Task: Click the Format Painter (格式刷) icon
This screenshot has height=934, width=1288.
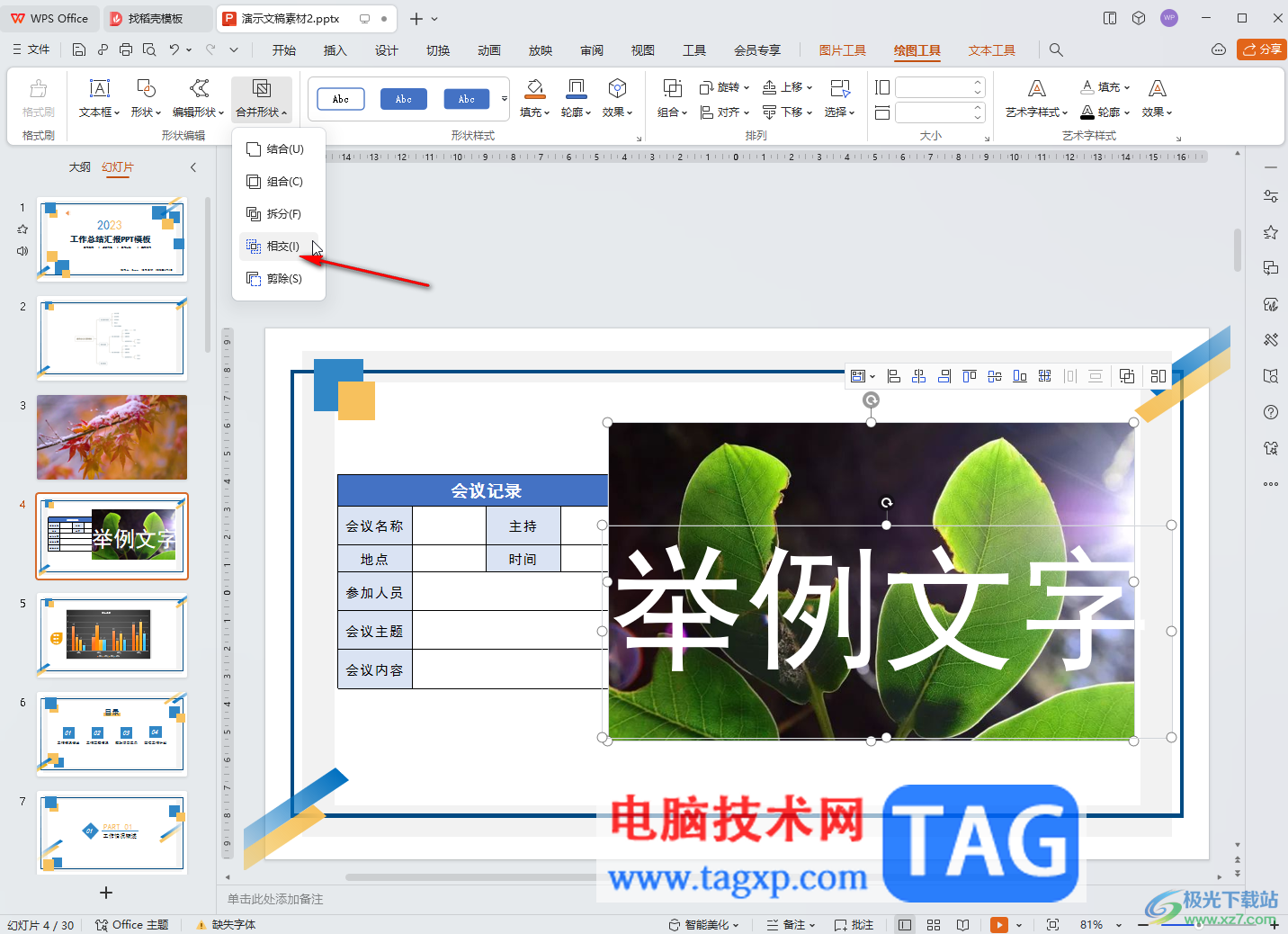Action: [x=39, y=88]
